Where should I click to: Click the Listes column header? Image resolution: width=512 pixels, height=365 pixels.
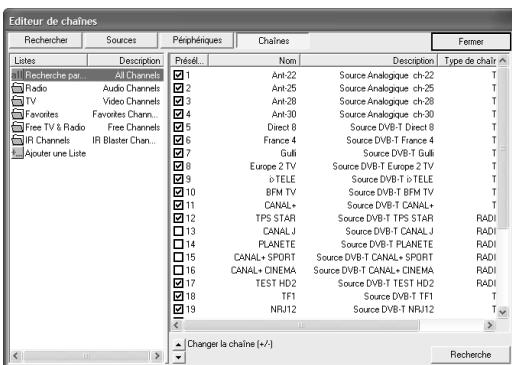click(x=49, y=61)
